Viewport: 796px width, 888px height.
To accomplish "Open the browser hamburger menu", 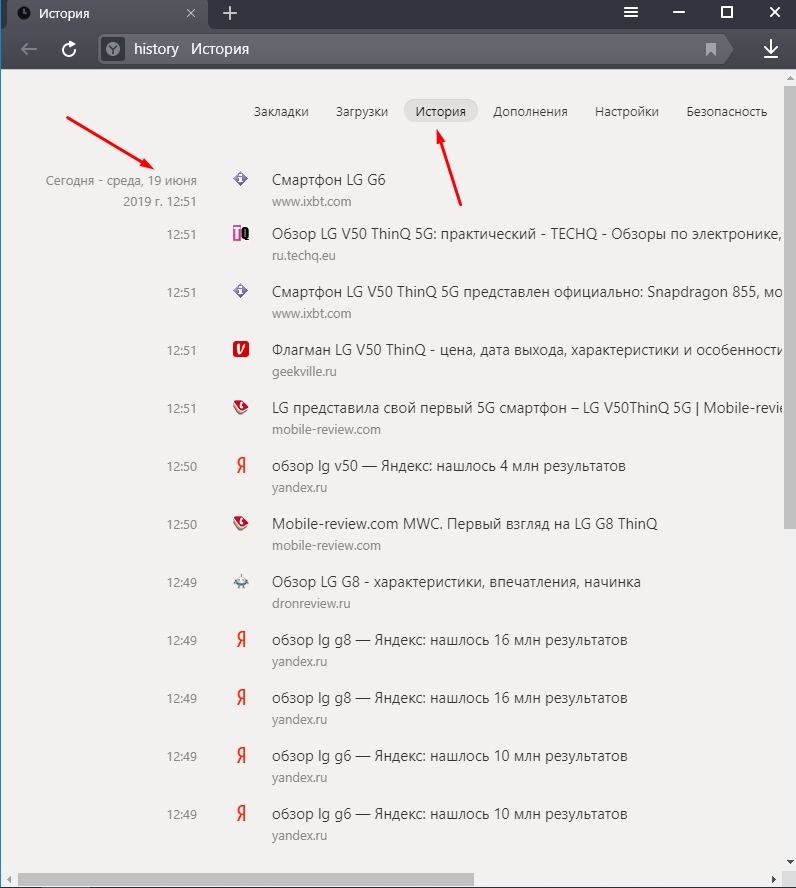I will (x=631, y=12).
